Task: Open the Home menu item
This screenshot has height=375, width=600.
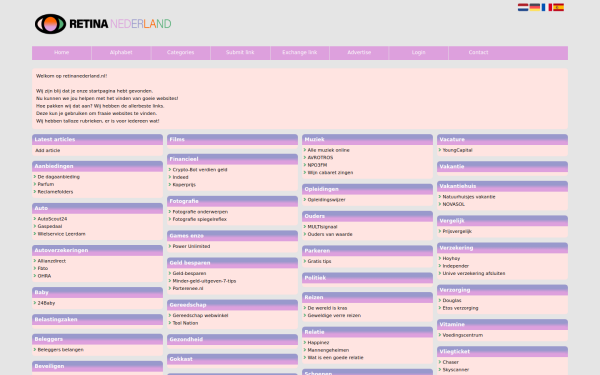Action: click(62, 52)
